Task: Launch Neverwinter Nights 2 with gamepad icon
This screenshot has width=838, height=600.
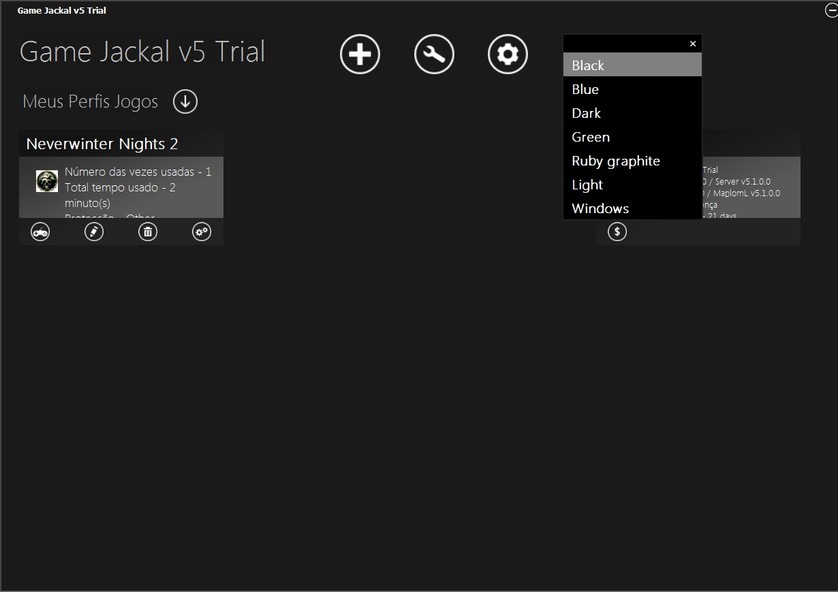Action: point(40,232)
